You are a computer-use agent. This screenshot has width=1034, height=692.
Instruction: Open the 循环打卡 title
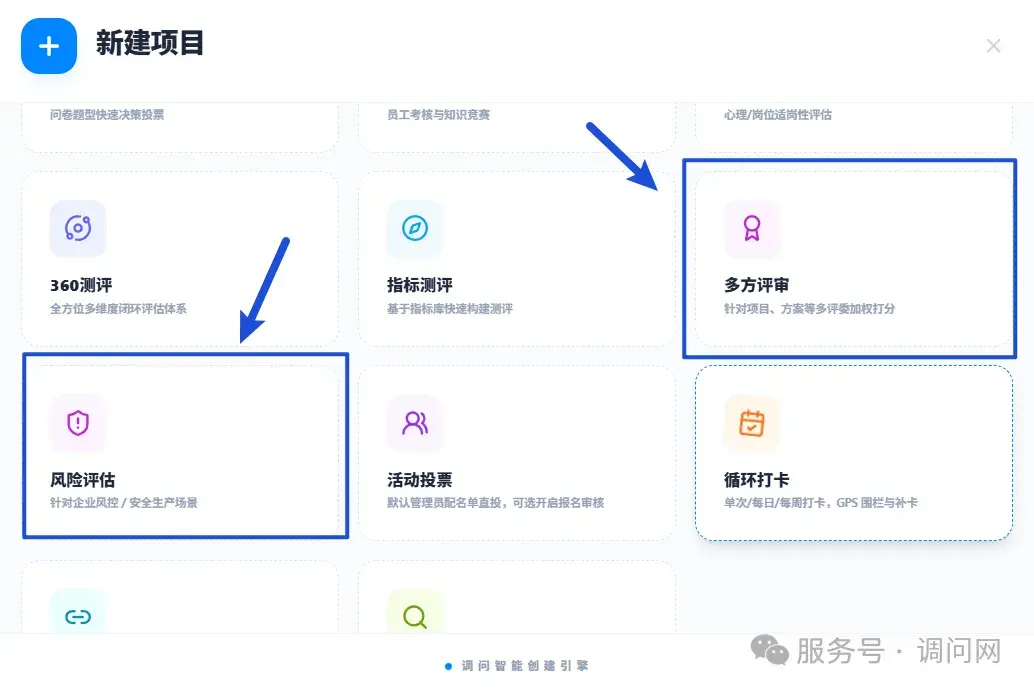click(x=756, y=480)
